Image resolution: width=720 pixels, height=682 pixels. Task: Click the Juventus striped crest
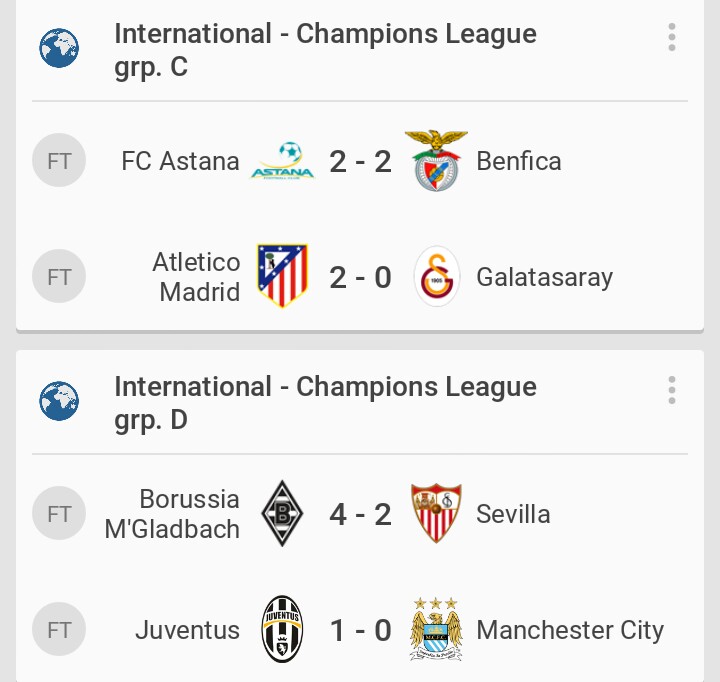coord(282,630)
